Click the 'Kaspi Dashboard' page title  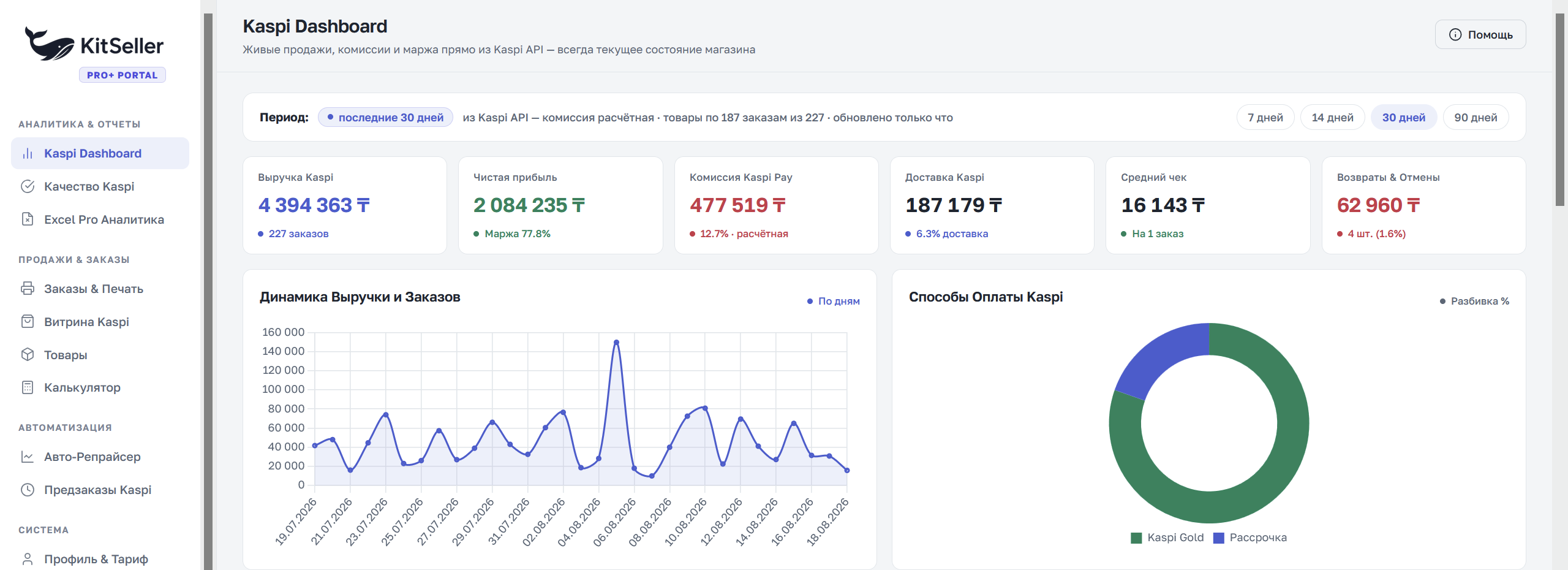pyautogui.click(x=315, y=26)
